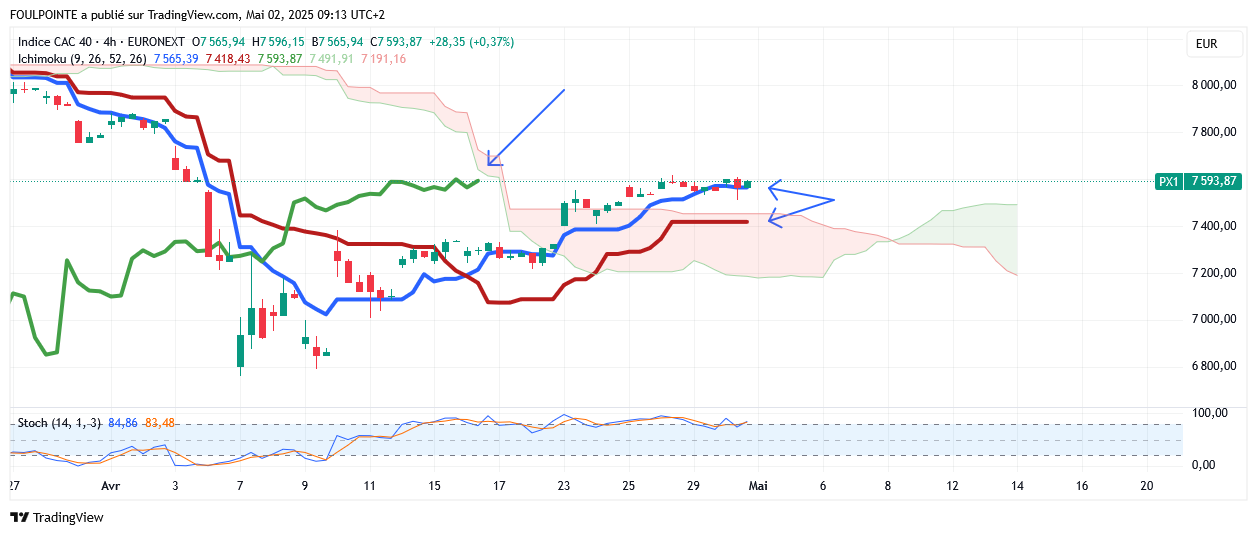Click the '16' date label on time axis
The width and height of the screenshot is (1257, 535).
[1082, 485]
